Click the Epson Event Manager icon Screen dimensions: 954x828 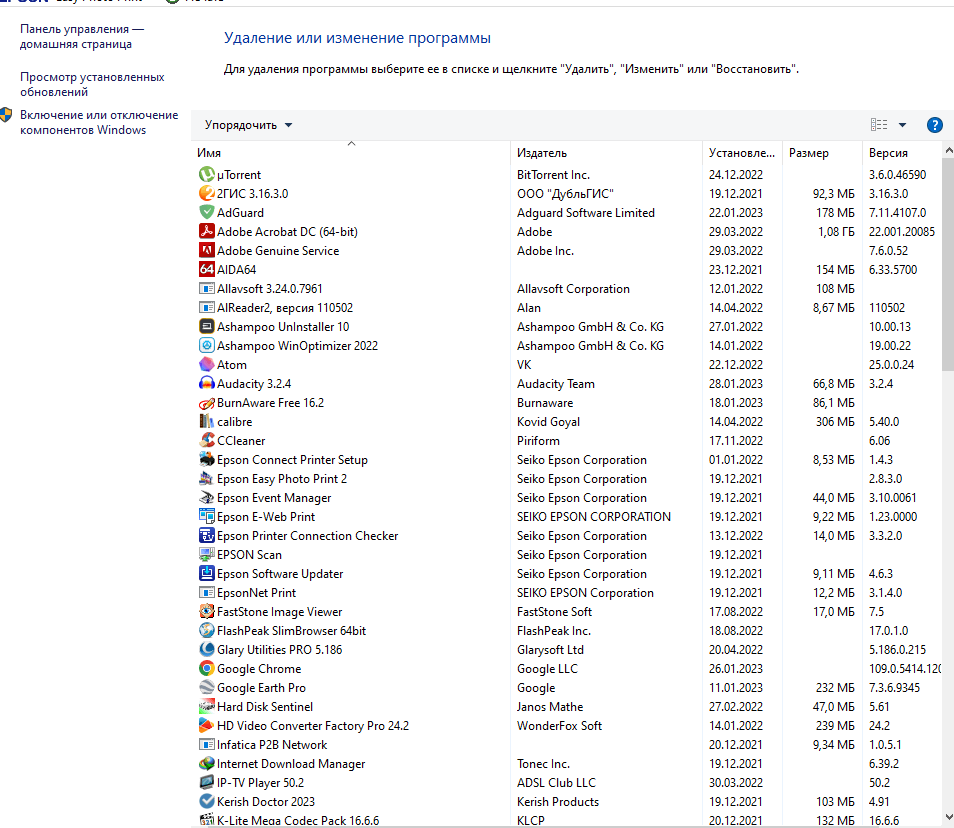tap(207, 497)
